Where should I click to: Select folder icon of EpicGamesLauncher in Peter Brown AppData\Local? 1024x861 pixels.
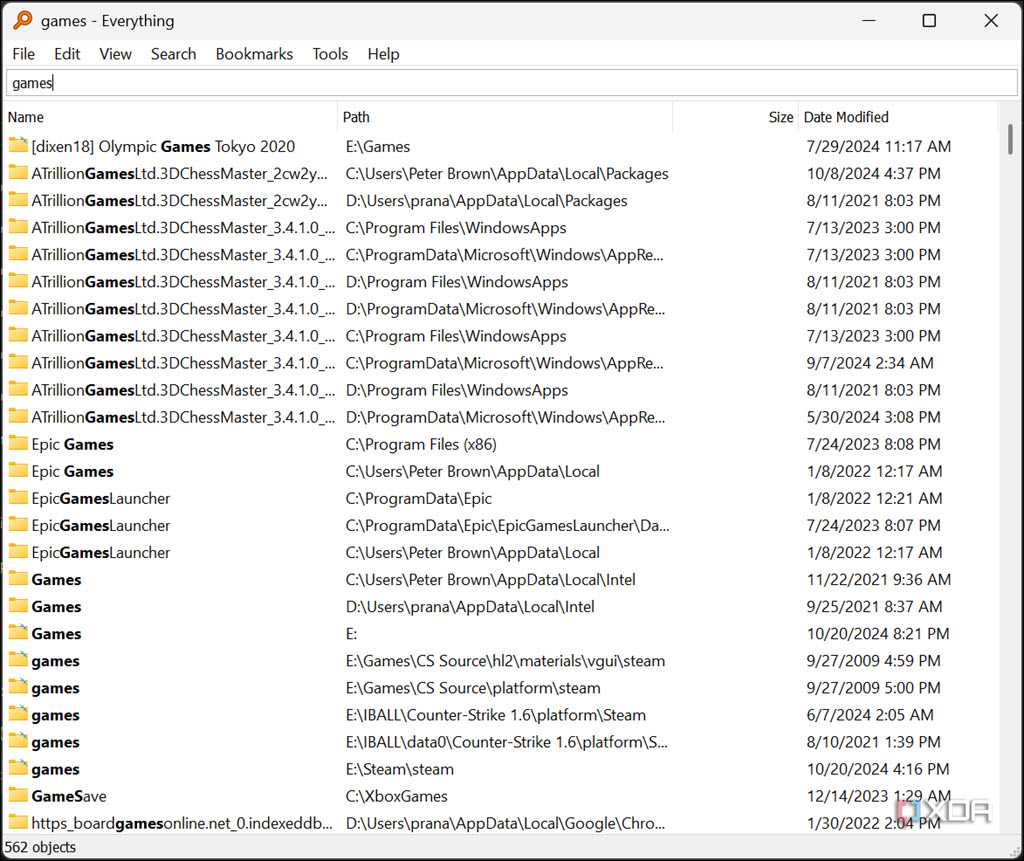click(x=18, y=551)
